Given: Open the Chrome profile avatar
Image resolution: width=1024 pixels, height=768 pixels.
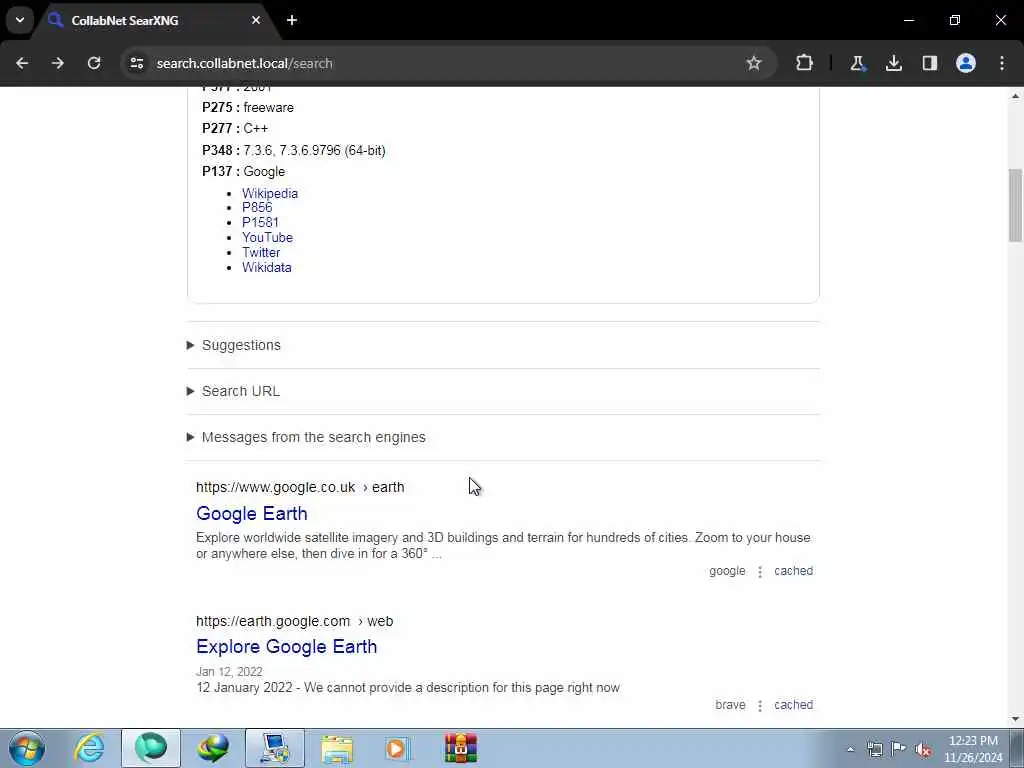Looking at the screenshot, I should click(x=966, y=63).
